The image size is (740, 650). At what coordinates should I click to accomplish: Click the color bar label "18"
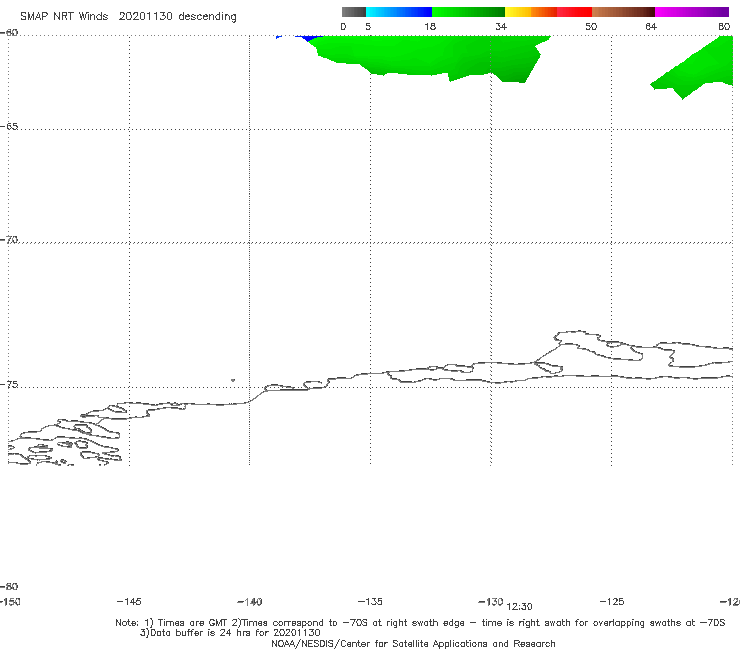430,27
